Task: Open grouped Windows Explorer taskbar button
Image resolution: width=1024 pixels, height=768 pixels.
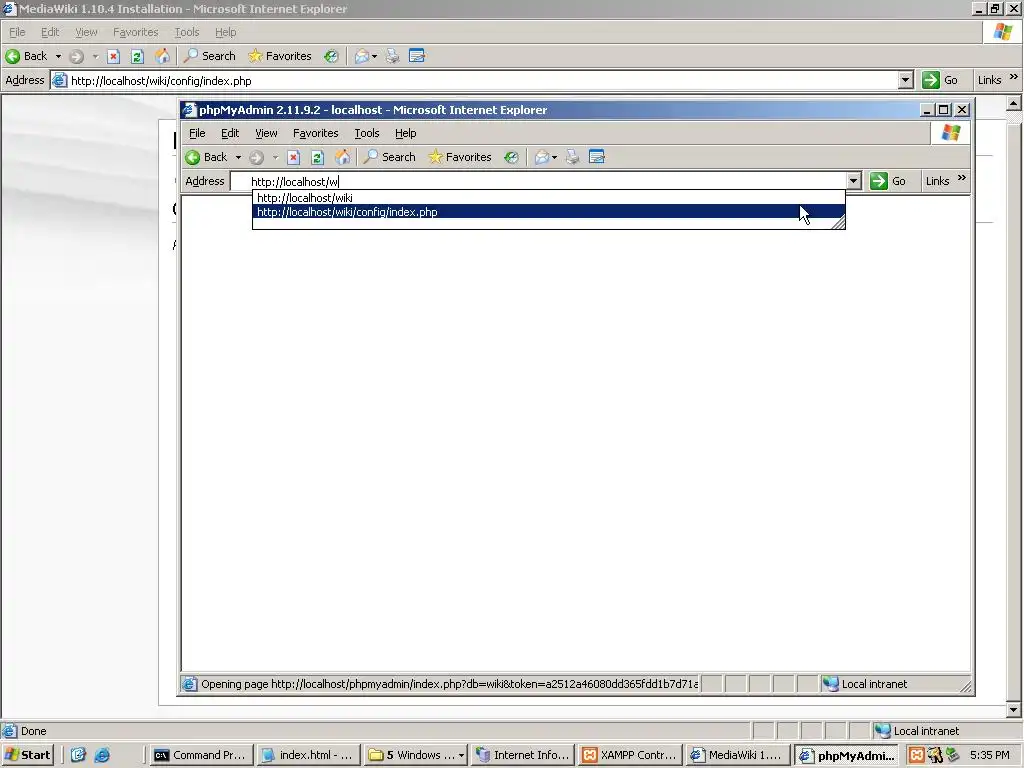Action: (415, 755)
